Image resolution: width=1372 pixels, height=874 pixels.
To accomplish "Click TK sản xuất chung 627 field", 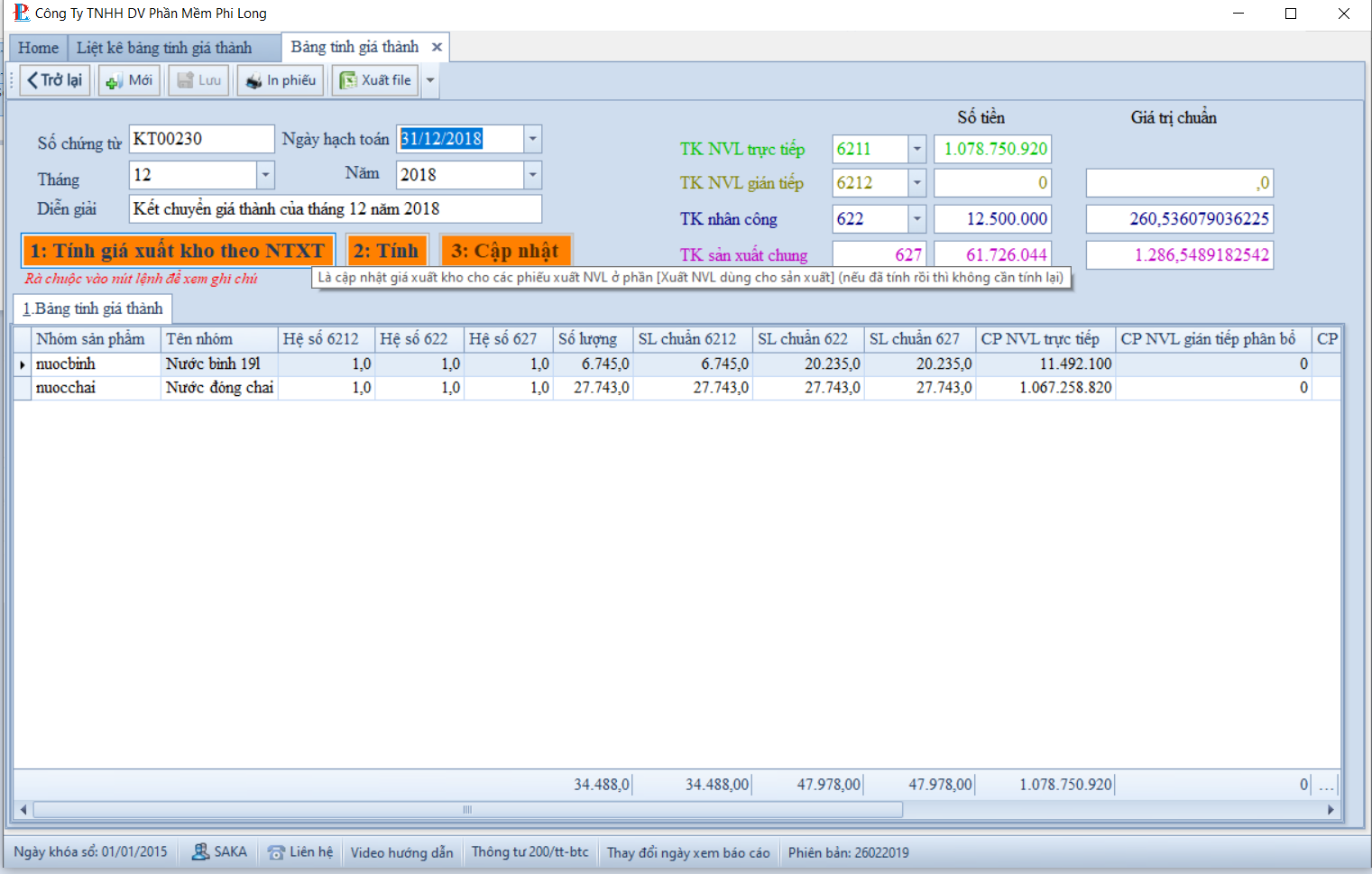I will pos(879,255).
